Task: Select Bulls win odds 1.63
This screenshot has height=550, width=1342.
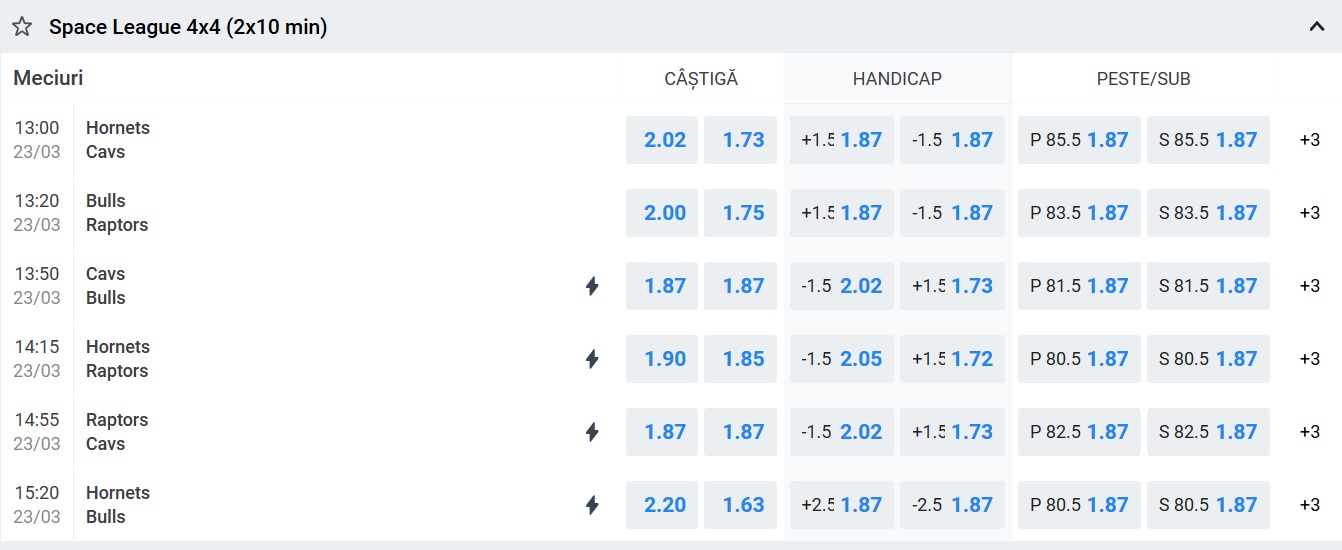Action: point(740,505)
